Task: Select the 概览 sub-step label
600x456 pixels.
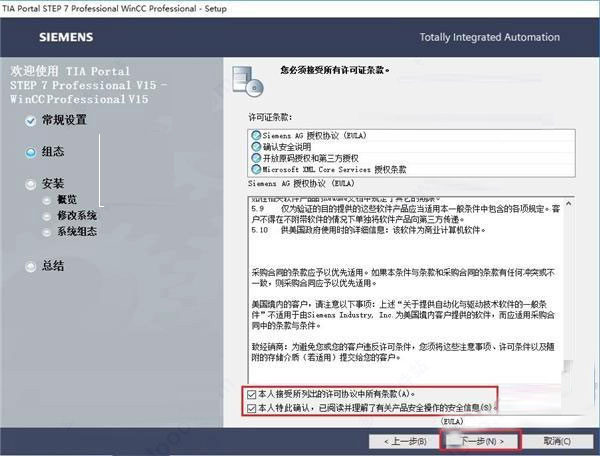Action: click(x=67, y=199)
